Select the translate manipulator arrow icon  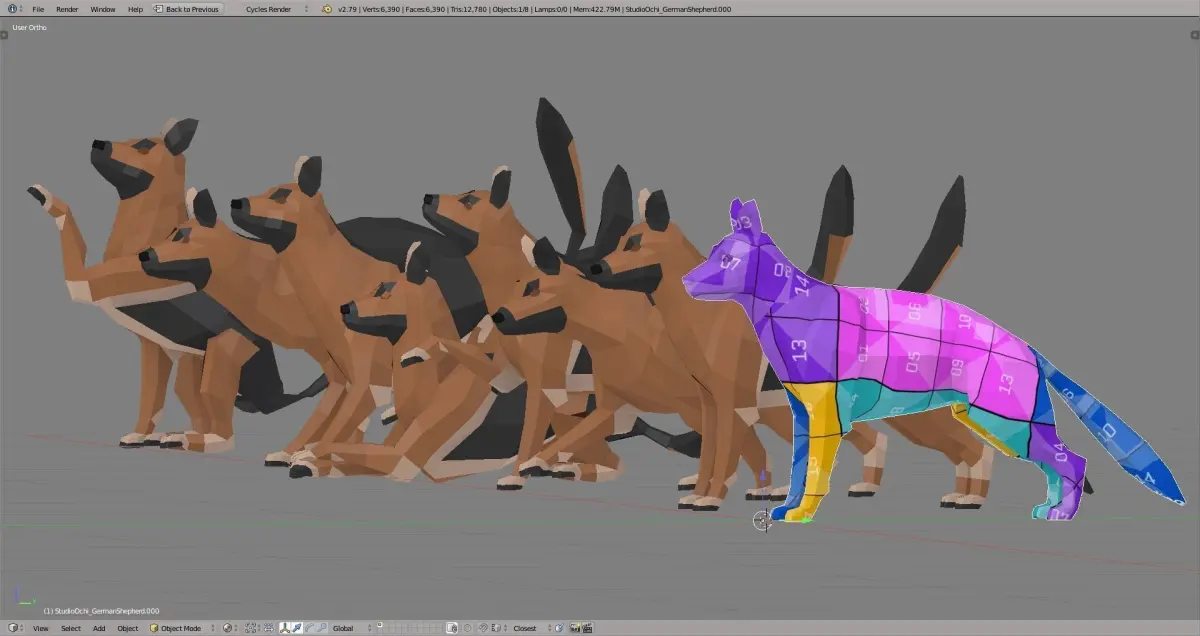tap(297, 628)
